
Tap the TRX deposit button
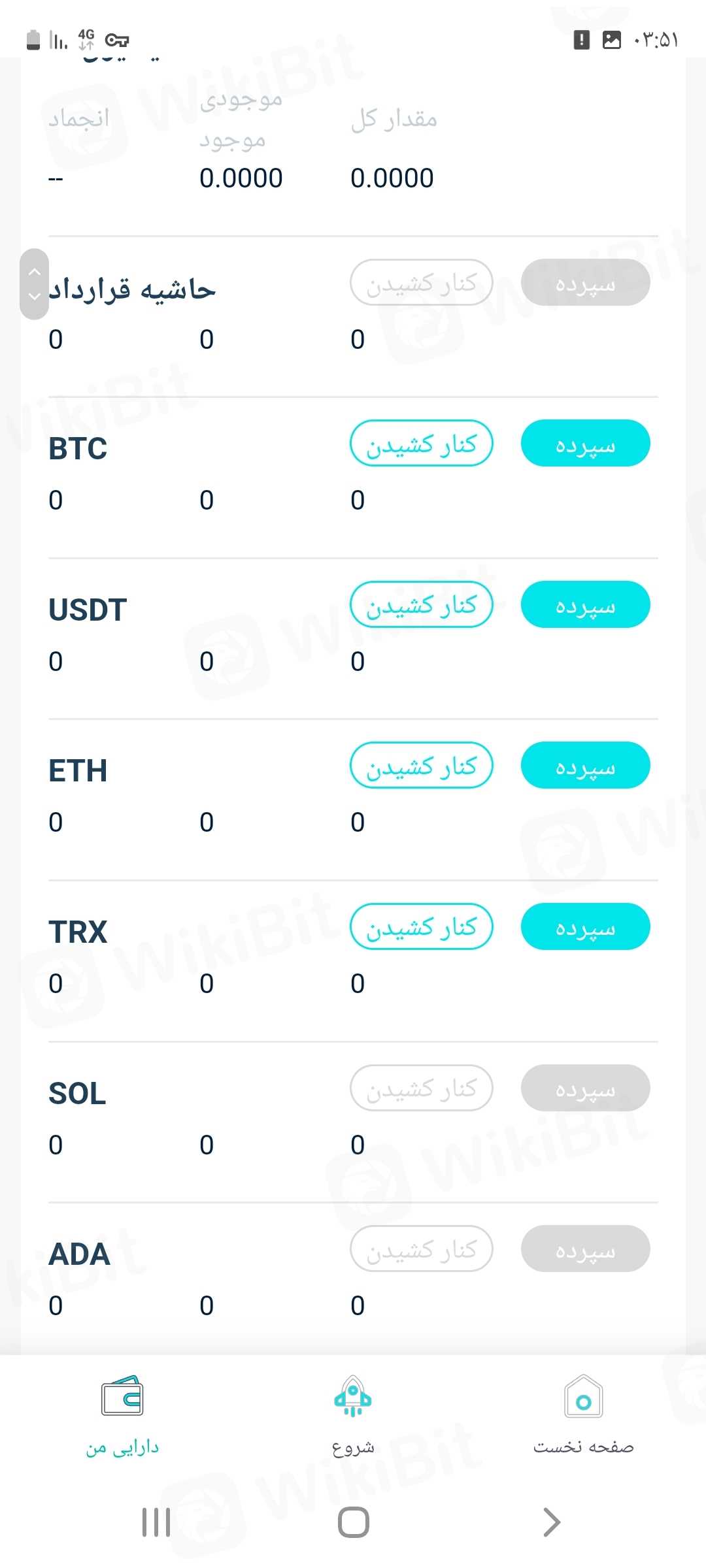point(585,926)
